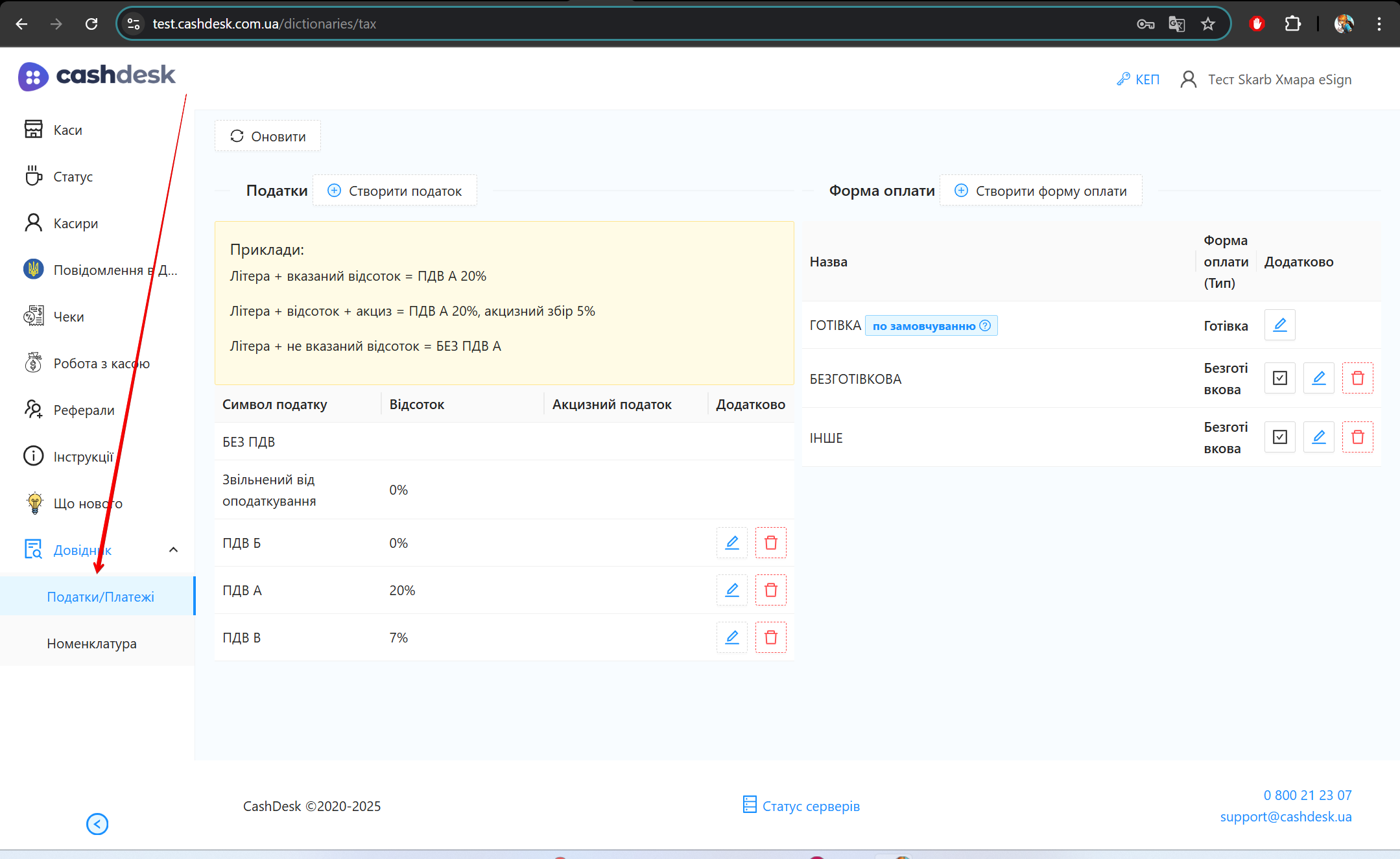This screenshot has height=859, width=1400.
Task: Edit the ГОТІВКА payment form
Action: (1279, 325)
